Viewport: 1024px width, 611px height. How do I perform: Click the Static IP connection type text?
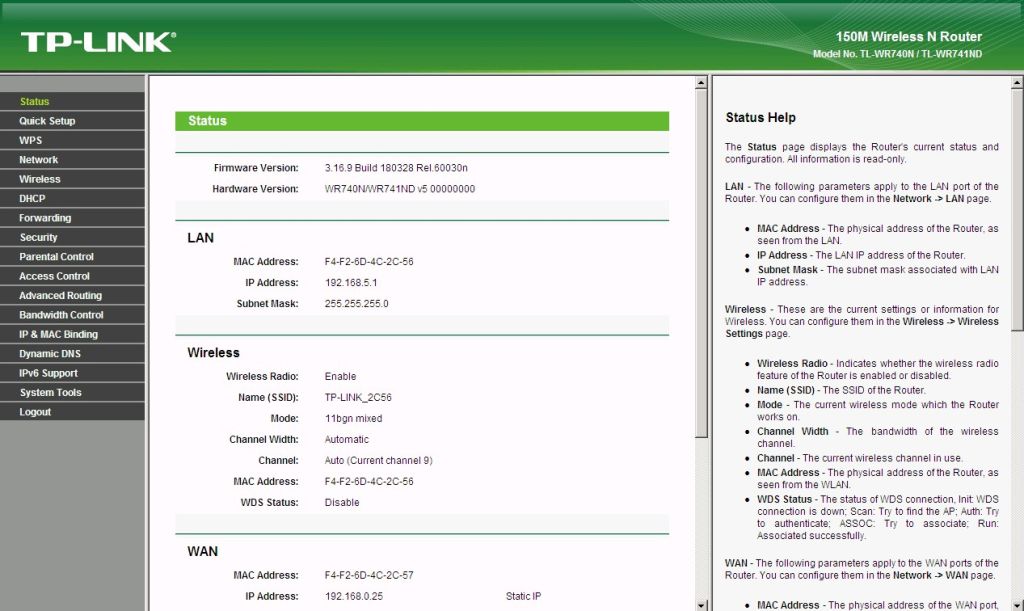point(523,596)
